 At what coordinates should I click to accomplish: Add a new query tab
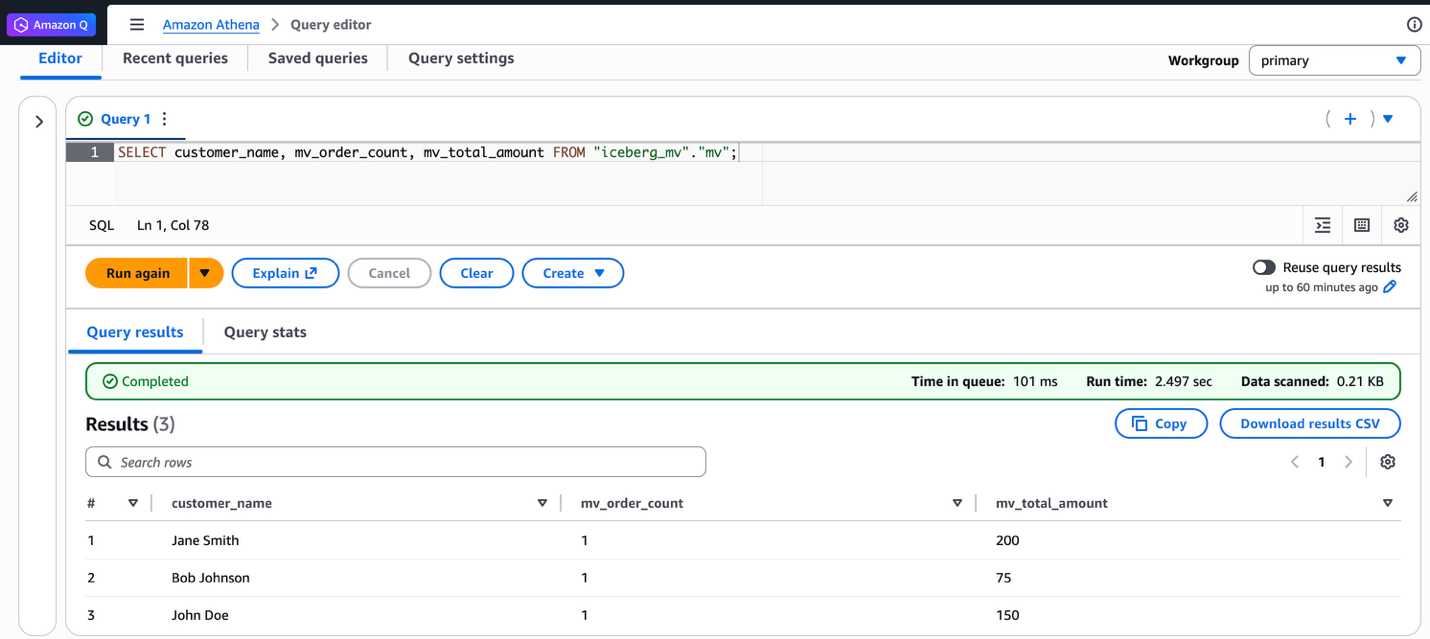pyautogui.click(x=1350, y=119)
